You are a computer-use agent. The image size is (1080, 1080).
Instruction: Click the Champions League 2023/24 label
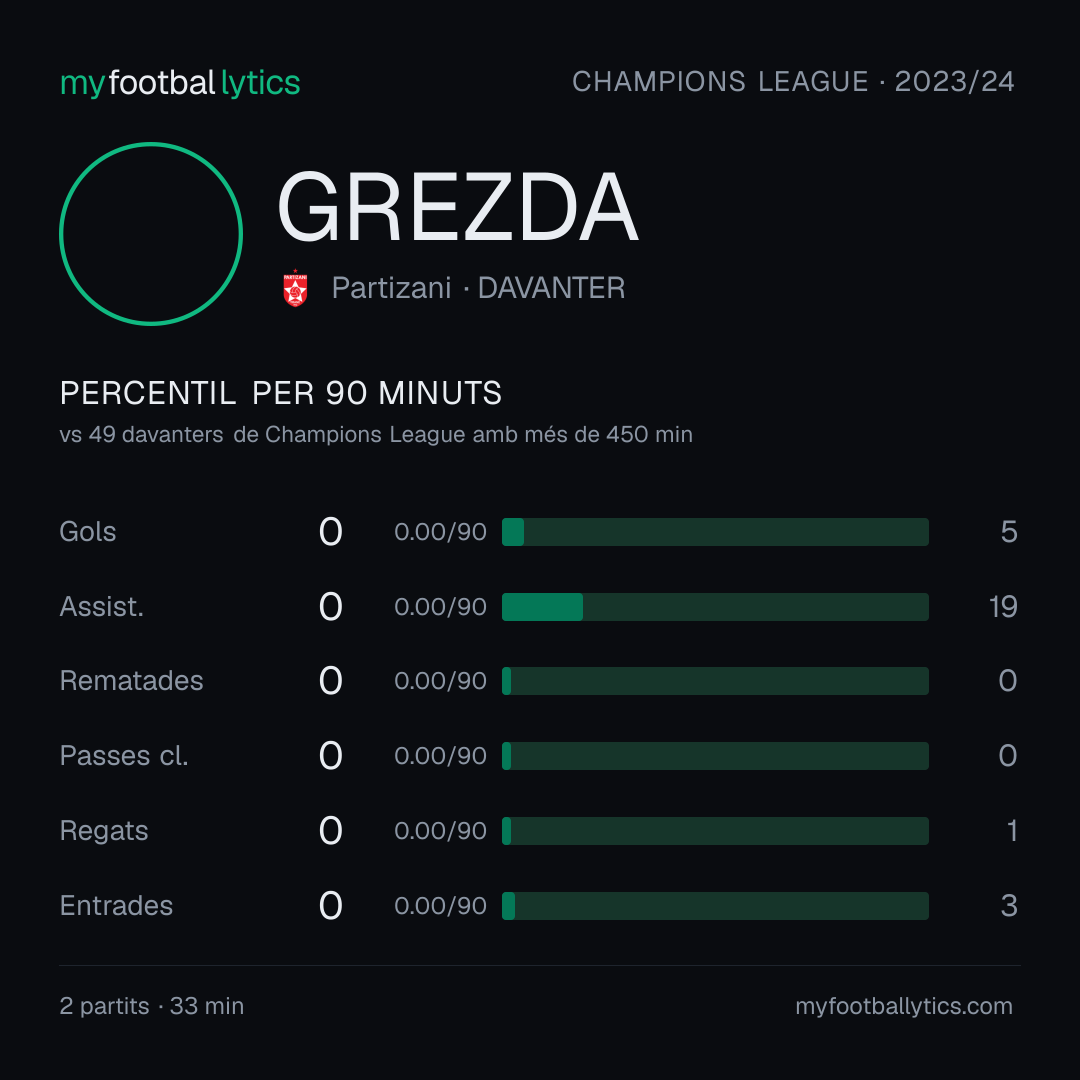pyautogui.click(x=793, y=81)
